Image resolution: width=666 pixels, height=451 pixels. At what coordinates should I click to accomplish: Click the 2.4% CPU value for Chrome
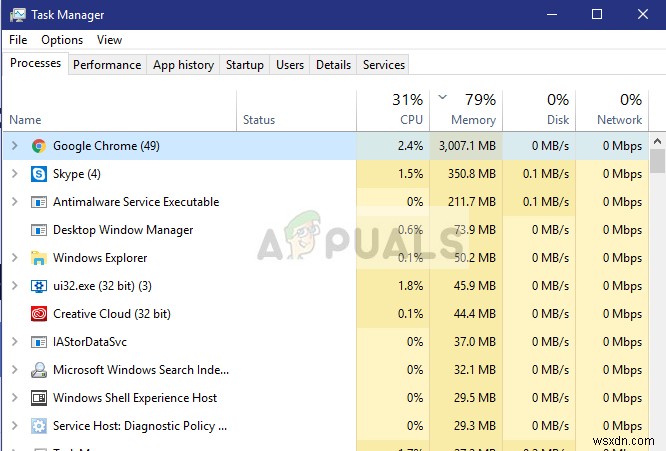[x=410, y=146]
